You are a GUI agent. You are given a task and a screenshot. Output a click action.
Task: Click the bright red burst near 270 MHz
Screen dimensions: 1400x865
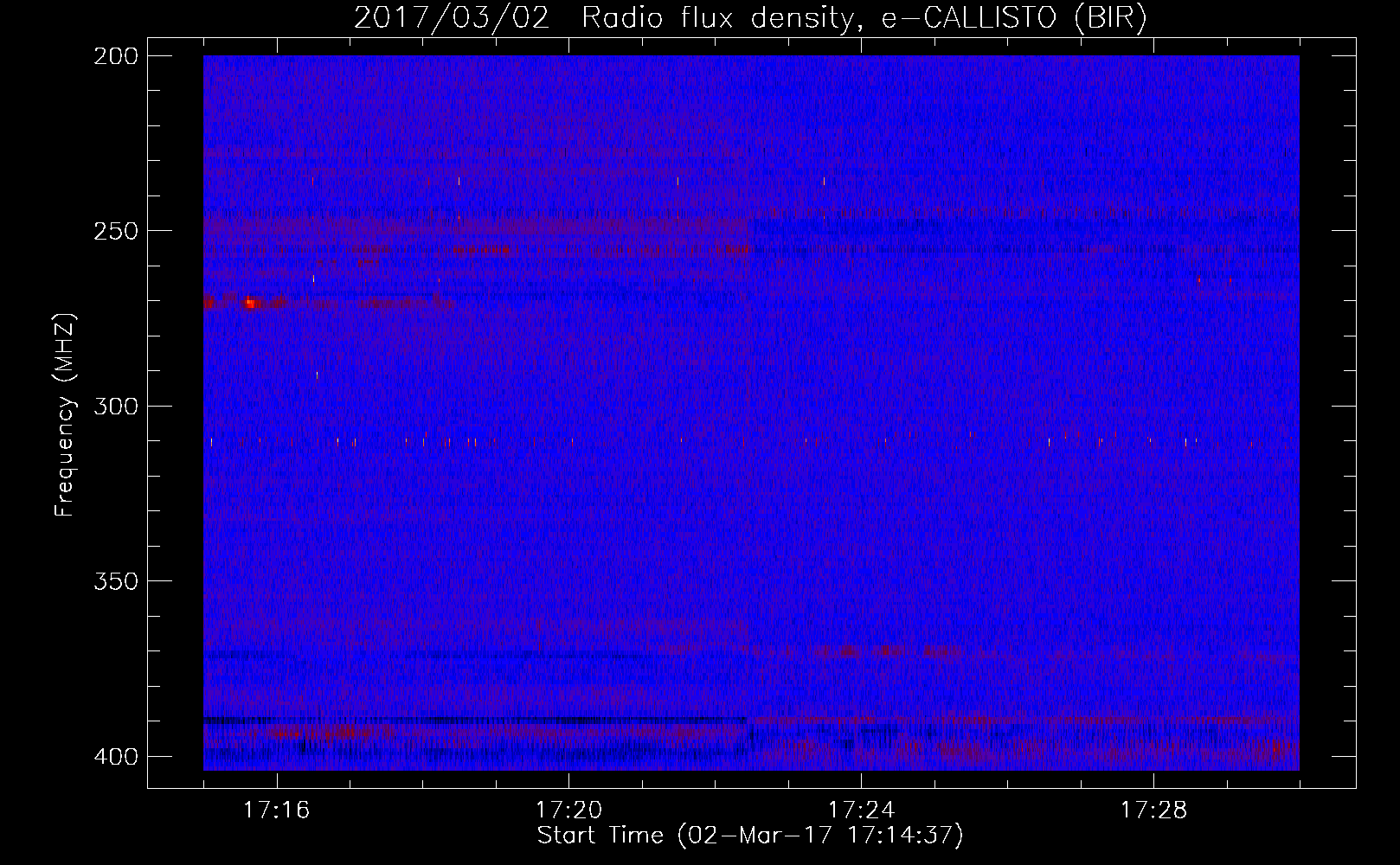coord(251,302)
